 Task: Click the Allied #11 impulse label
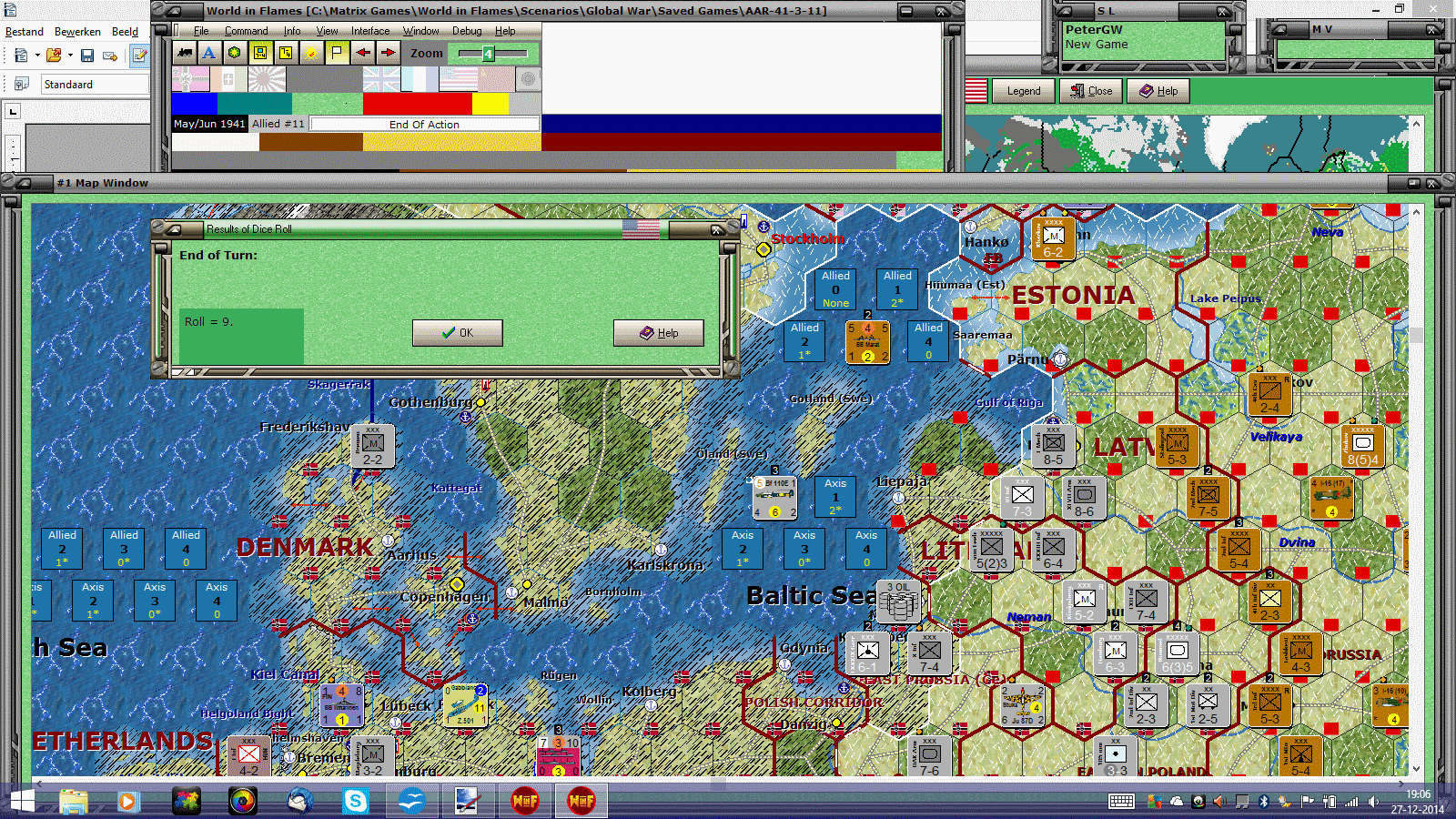tap(278, 124)
